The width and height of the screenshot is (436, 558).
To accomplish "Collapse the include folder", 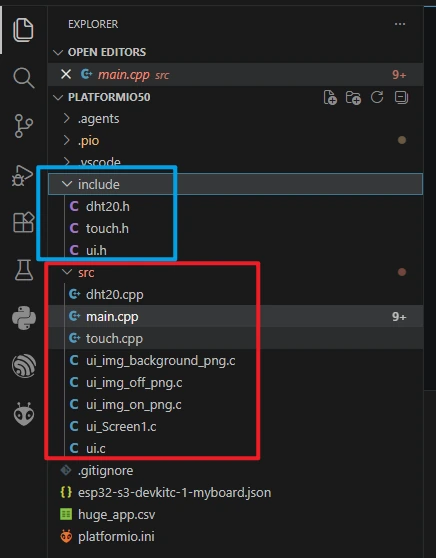I will coord(236,184).
